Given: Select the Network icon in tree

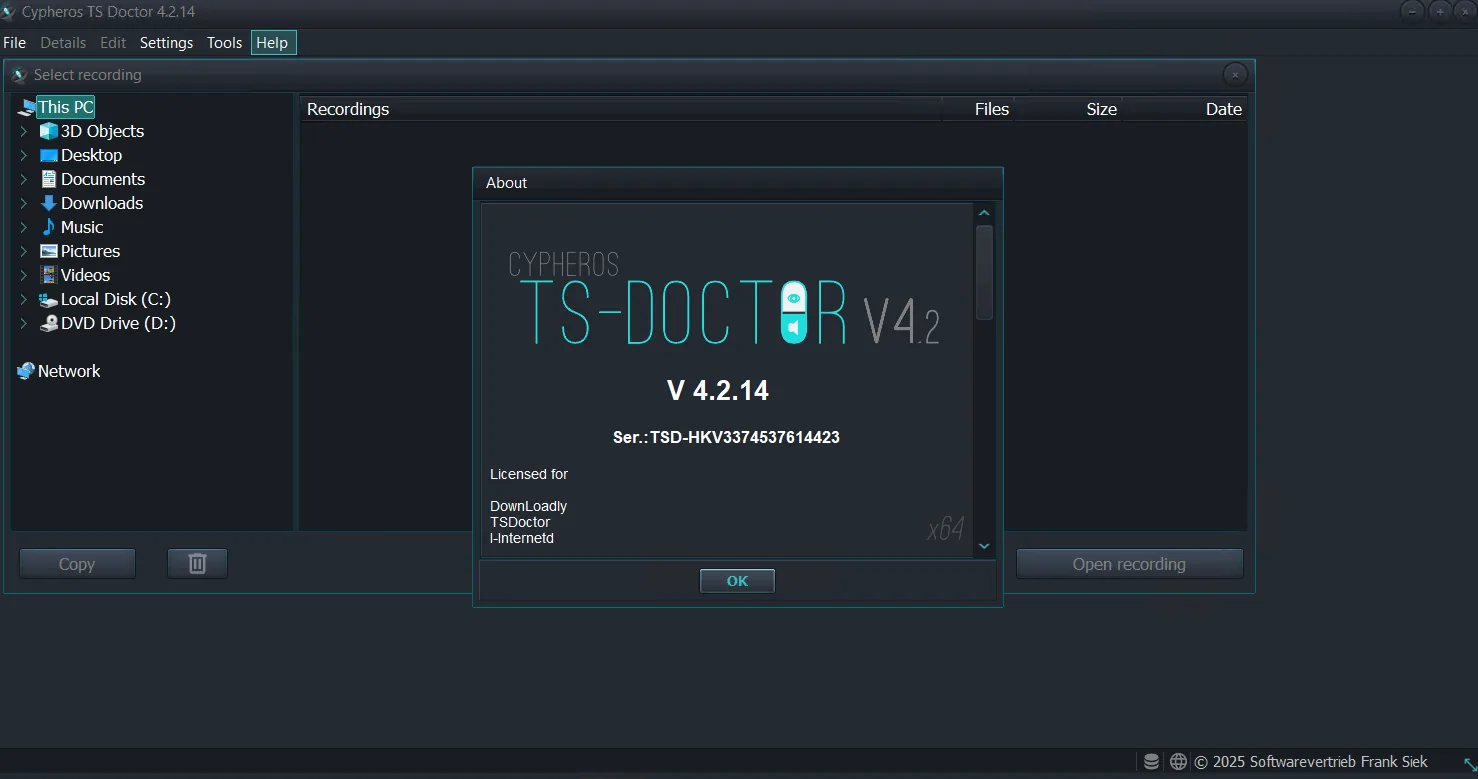Looking at the screenshot, I should [x=26, y=371].
